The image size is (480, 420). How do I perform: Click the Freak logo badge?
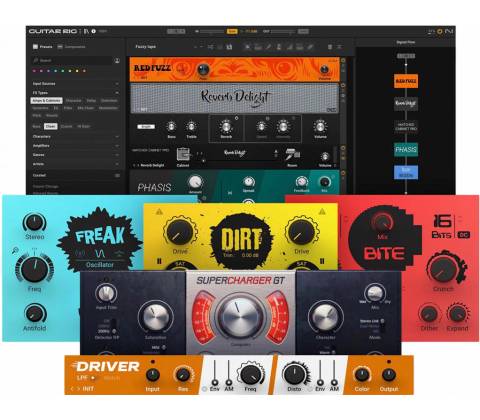pyautogui.click(x=100, y=240)
